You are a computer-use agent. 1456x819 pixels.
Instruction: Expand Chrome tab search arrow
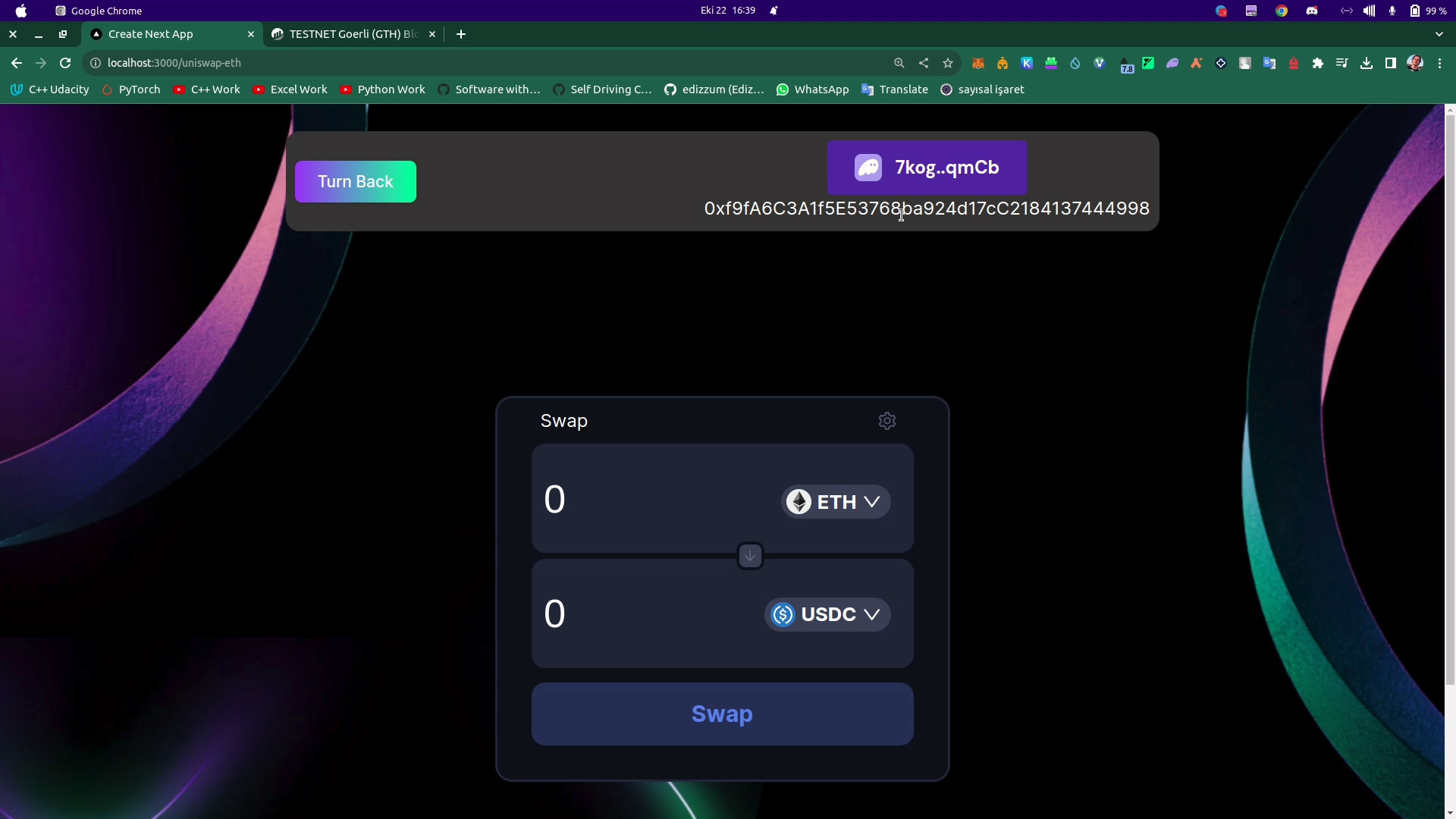1439,34
